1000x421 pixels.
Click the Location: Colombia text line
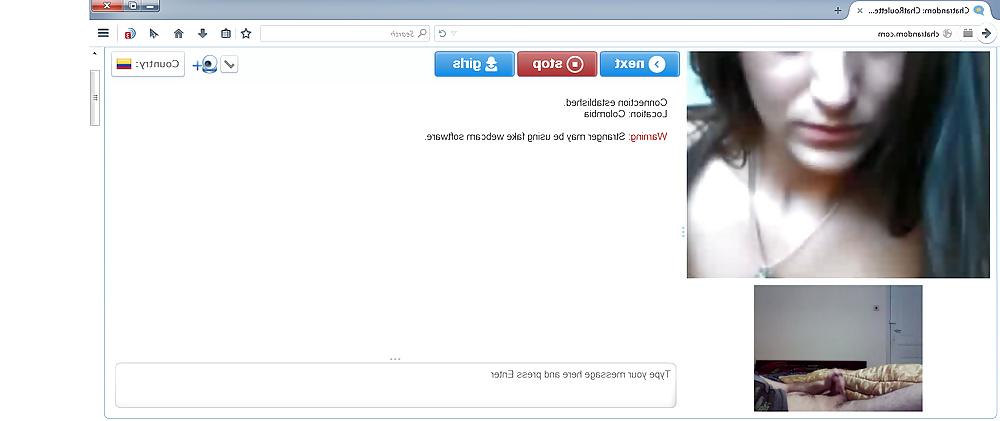point(626,114)
